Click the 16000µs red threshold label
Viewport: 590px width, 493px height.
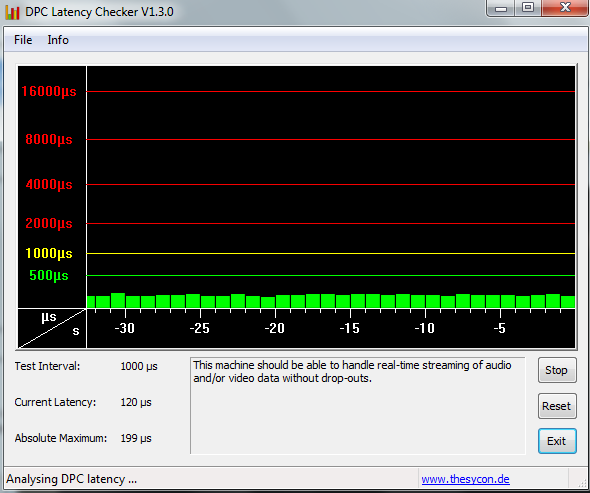tap(49, 91)
